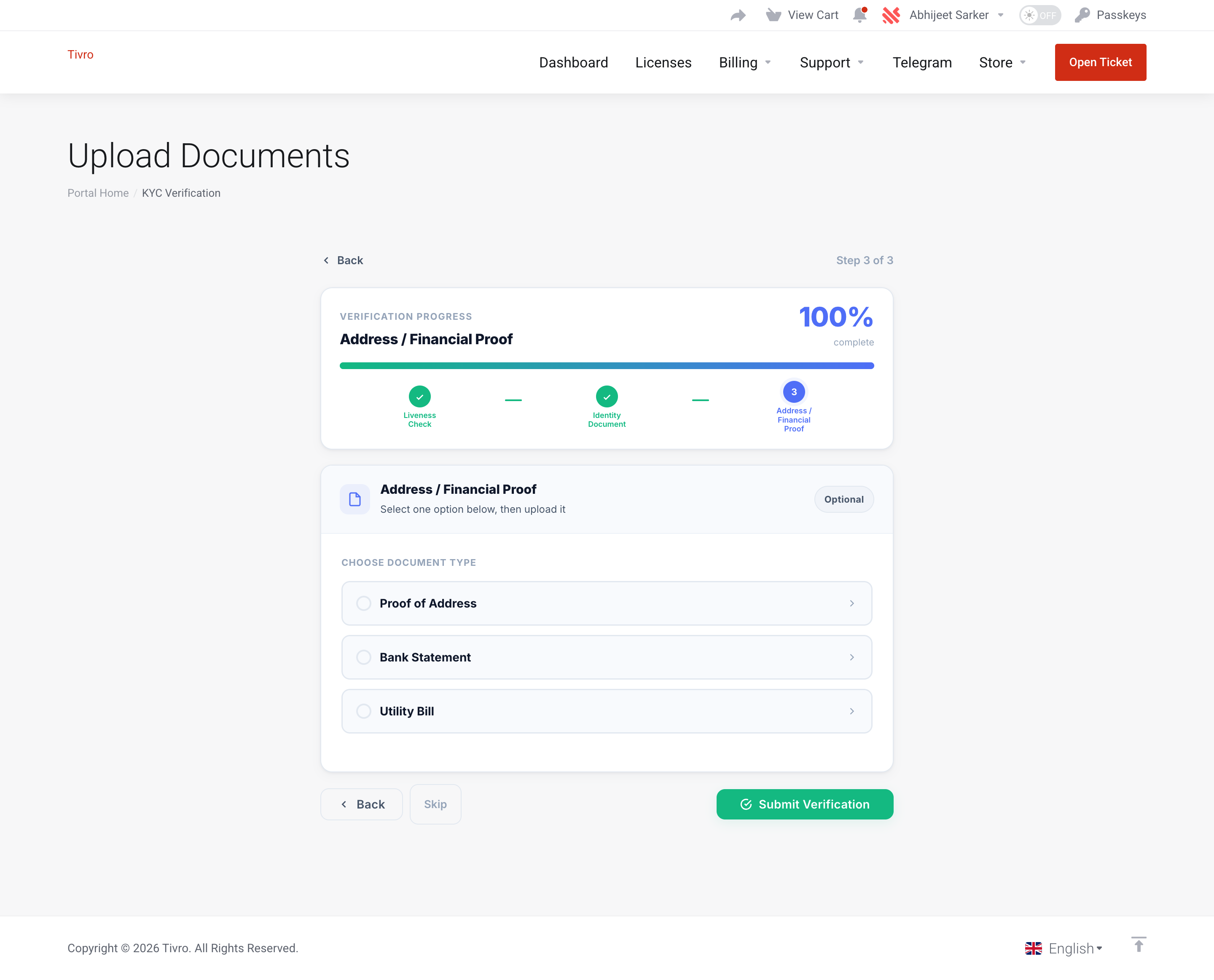This screenshot has width=1214, height=980.
Task: Click the 100% verification progress bar
Action: (607, 365)
